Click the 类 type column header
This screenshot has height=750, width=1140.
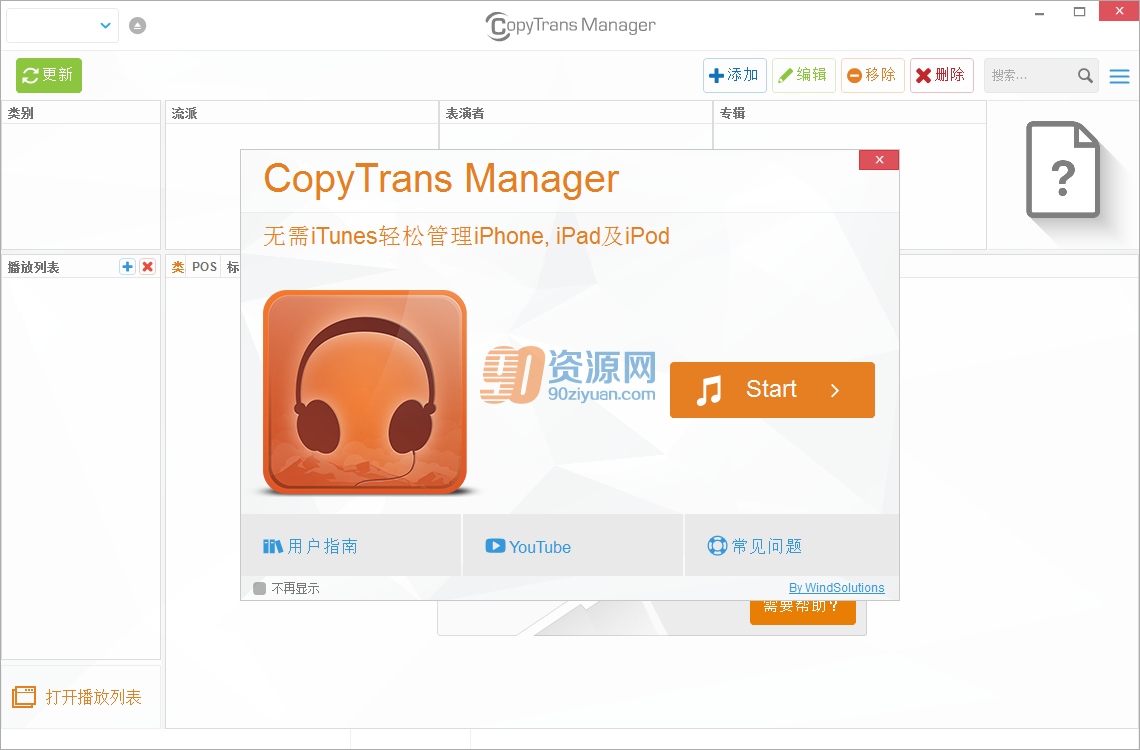tap(177, 267)
